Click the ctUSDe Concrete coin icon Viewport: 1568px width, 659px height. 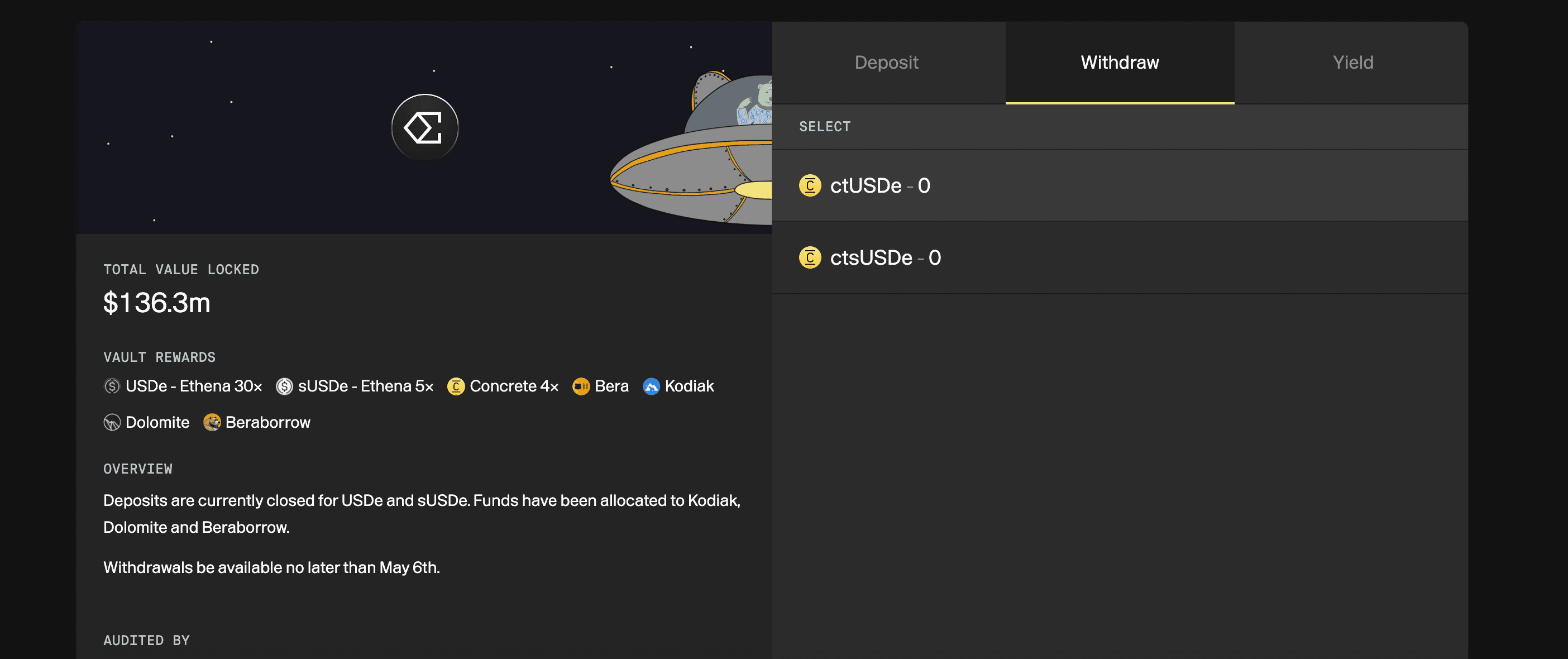pos(810,185)
